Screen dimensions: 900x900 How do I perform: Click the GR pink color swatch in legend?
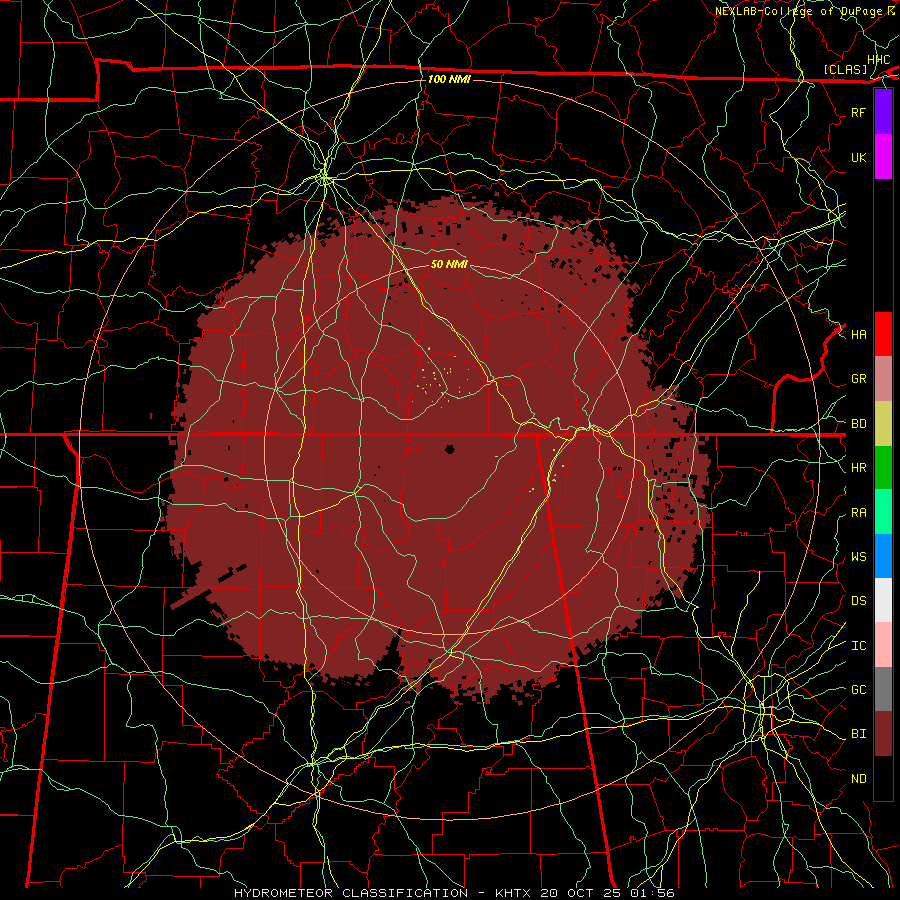point(883,379)
